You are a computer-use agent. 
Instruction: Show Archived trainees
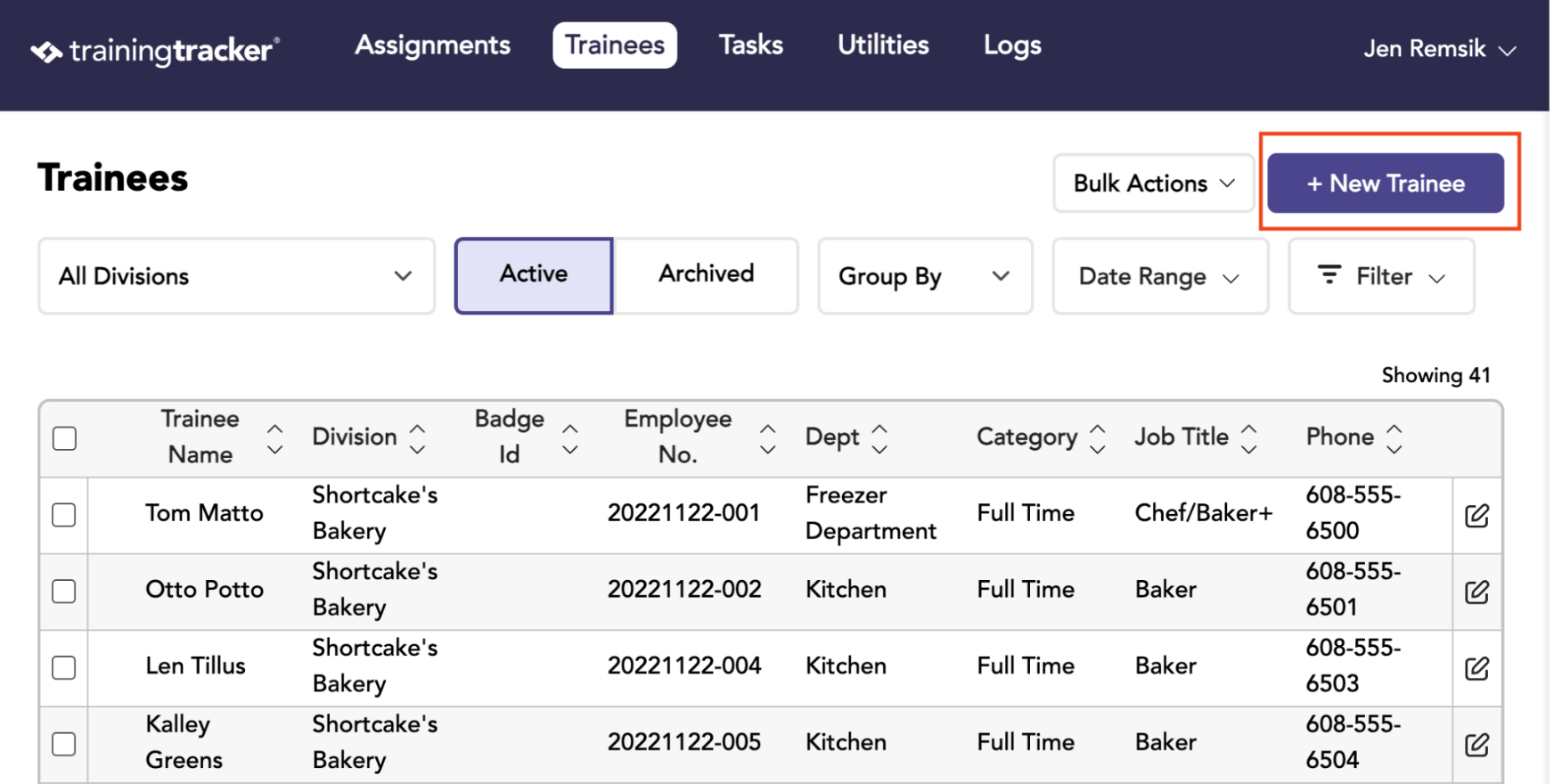pyautogui.click(x=706, y=275)
